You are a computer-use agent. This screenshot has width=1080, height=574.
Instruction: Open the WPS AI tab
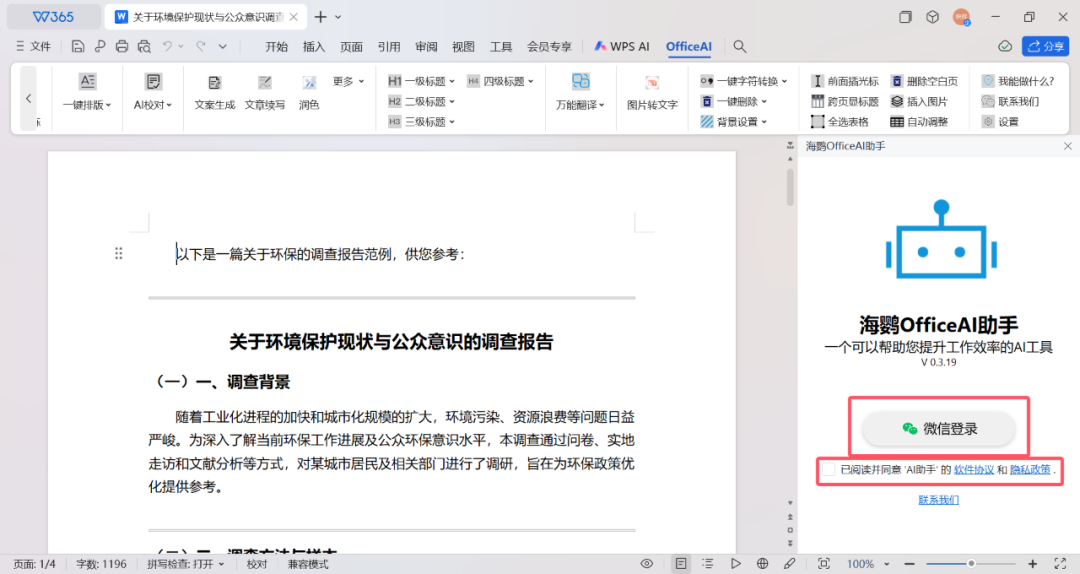[x=621, y=46]
